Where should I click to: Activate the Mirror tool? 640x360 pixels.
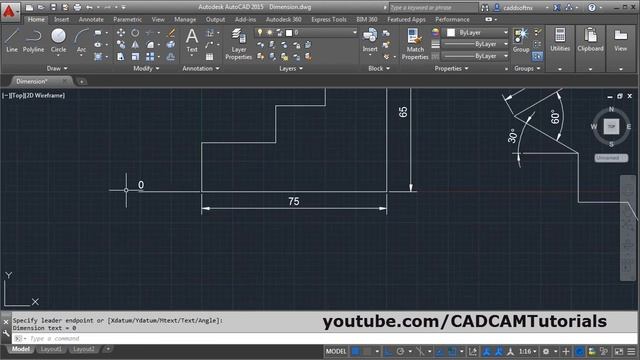click(x=135, y=44)
